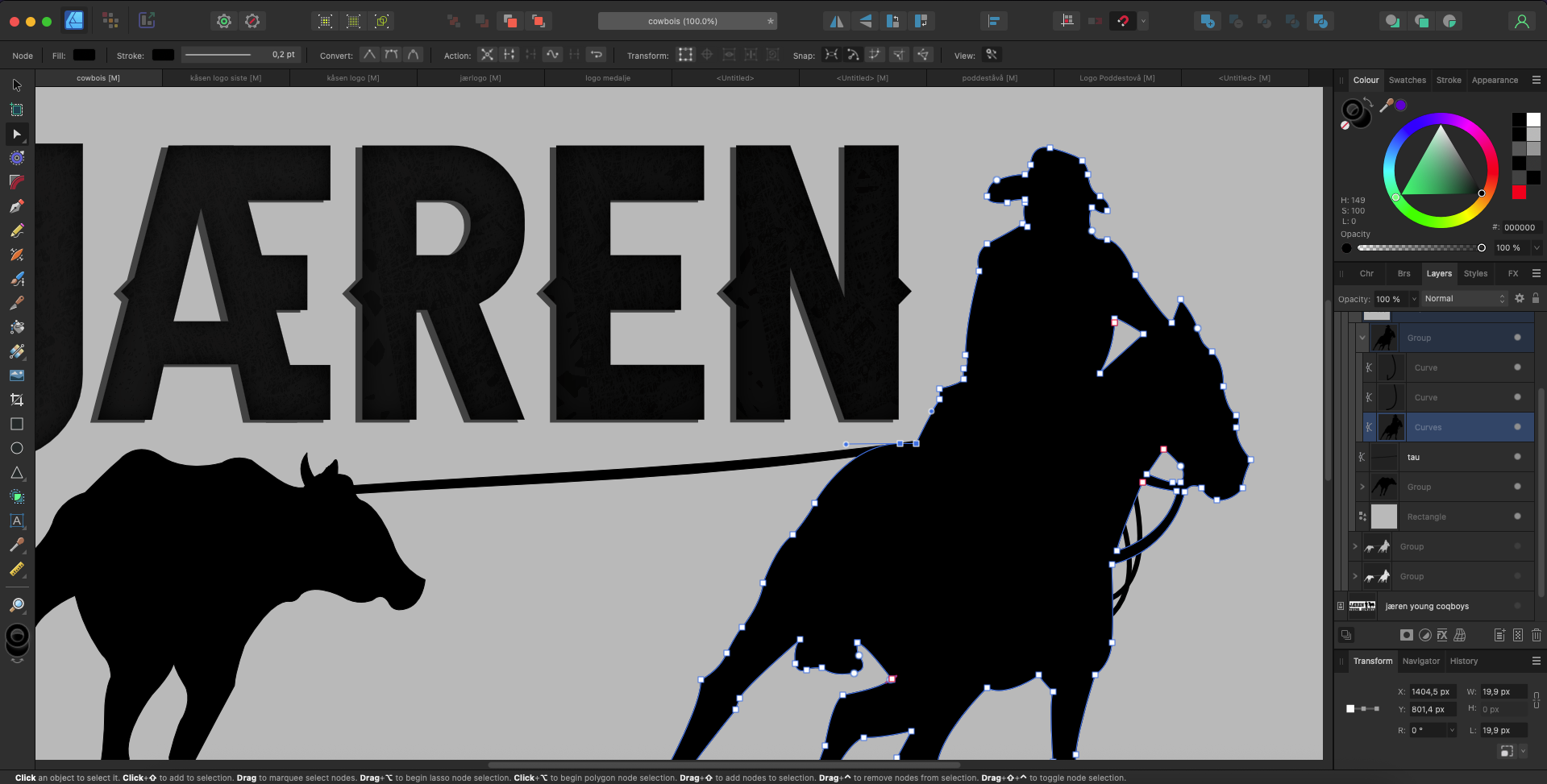Open Layer Effects FX icon in Layers panel
The image size is (1547, 784).
click(x=1442, y=635)
